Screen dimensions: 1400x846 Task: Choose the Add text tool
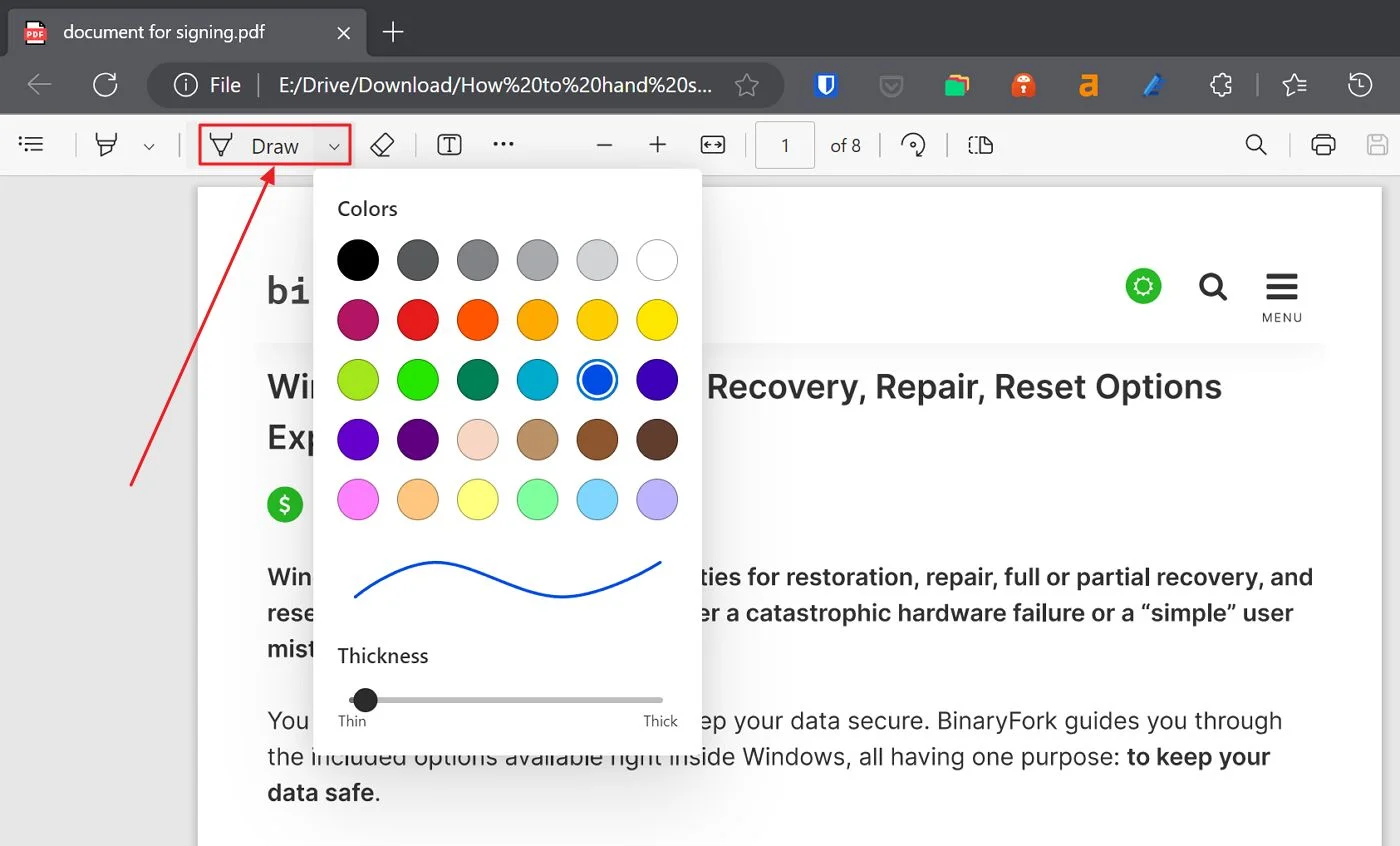(450, 145)
